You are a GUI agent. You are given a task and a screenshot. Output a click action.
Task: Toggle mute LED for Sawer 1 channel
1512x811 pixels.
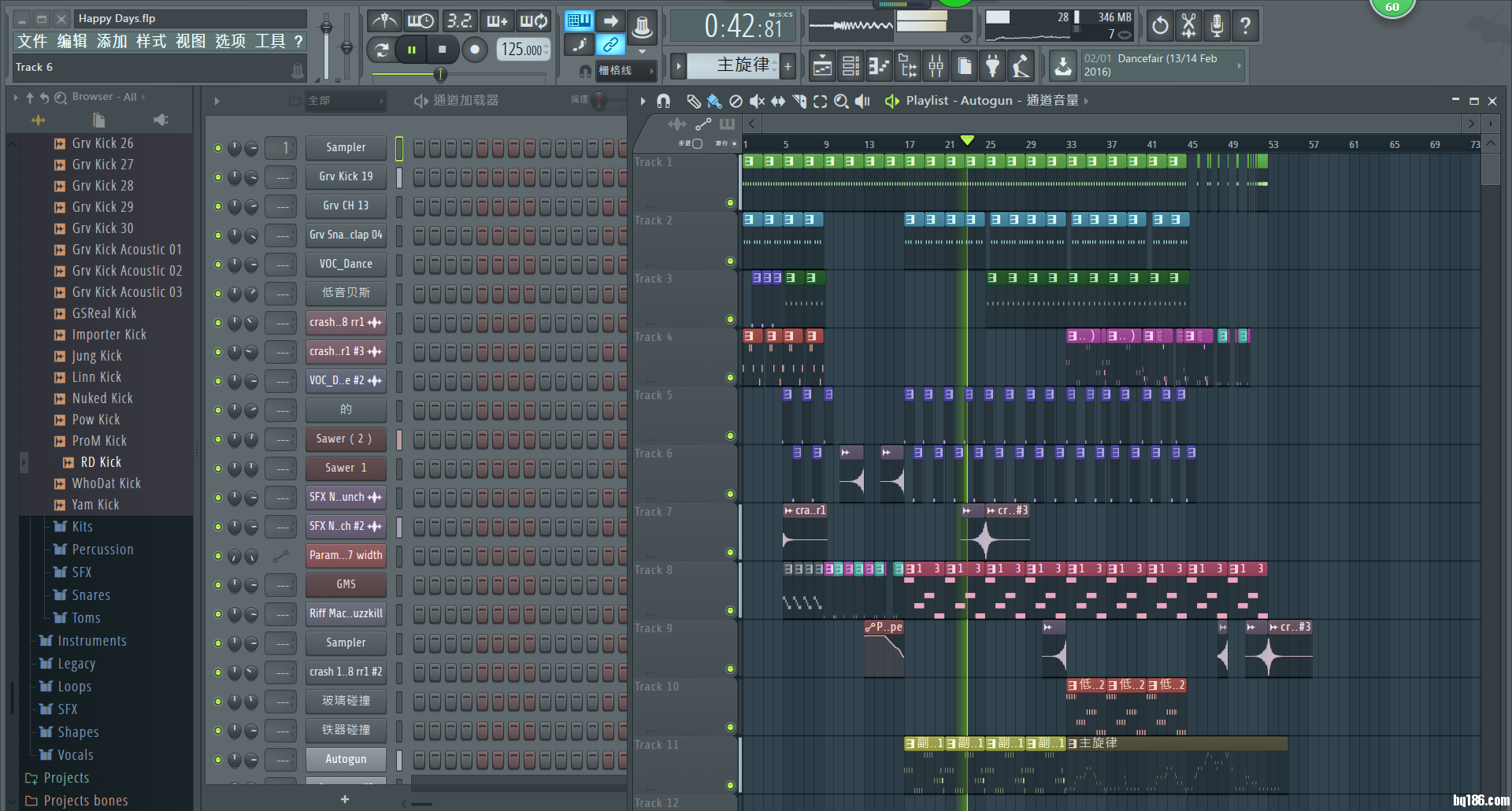[x=218, y=468]
